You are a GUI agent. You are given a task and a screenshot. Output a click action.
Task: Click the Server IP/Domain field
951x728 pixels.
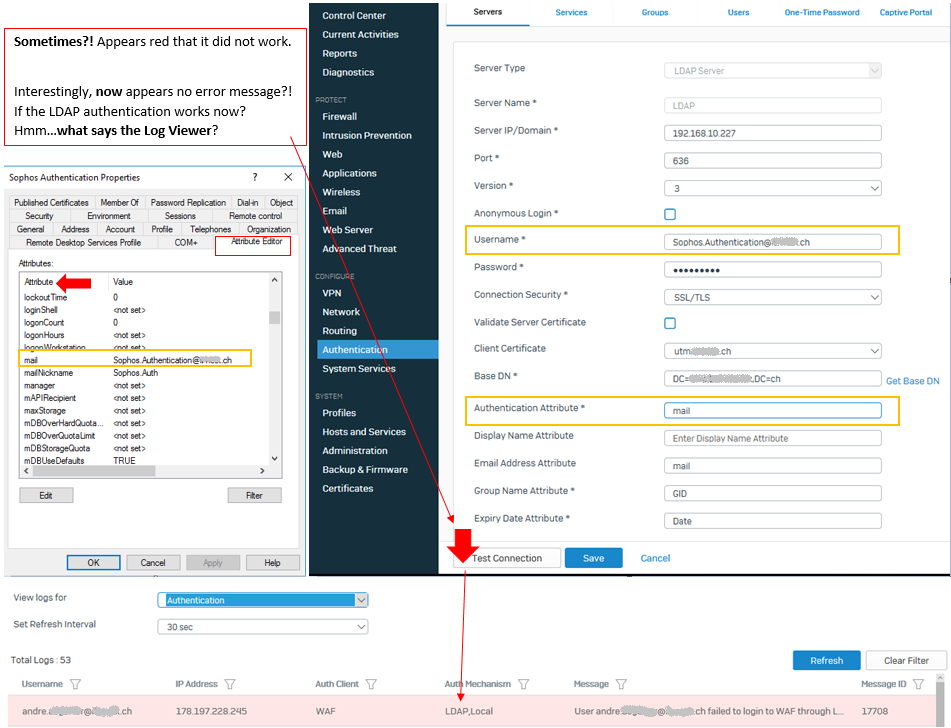772,133
